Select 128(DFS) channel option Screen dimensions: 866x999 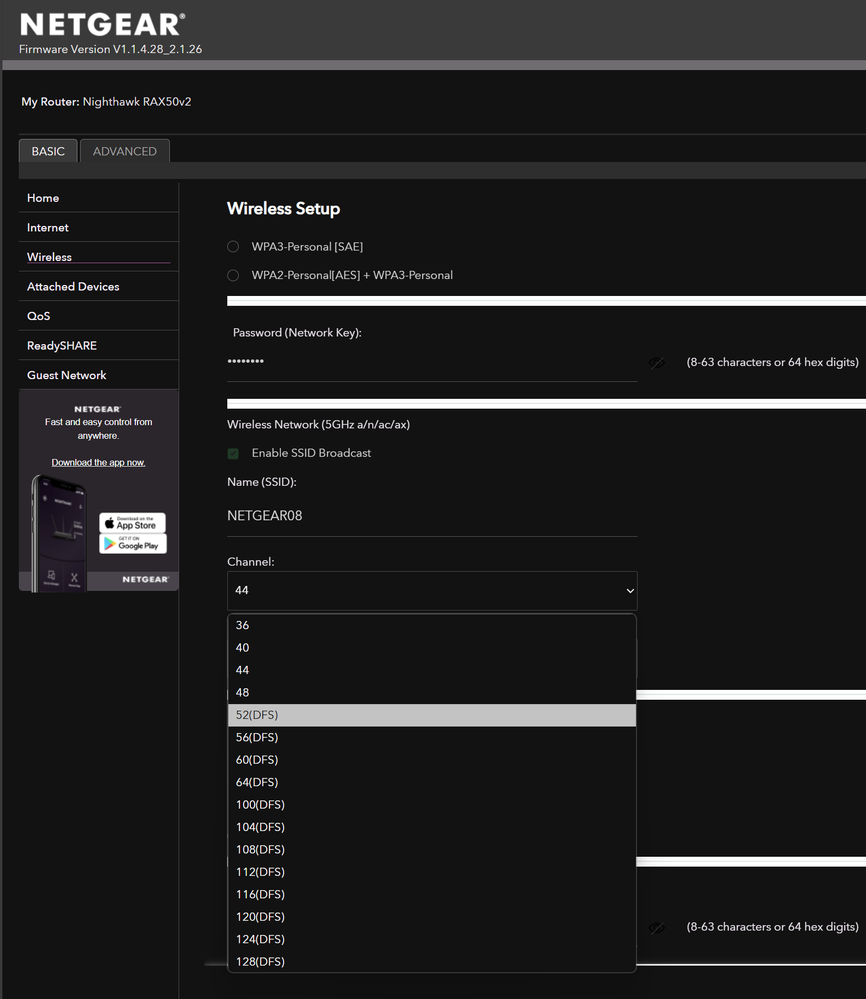click(432, 961)
